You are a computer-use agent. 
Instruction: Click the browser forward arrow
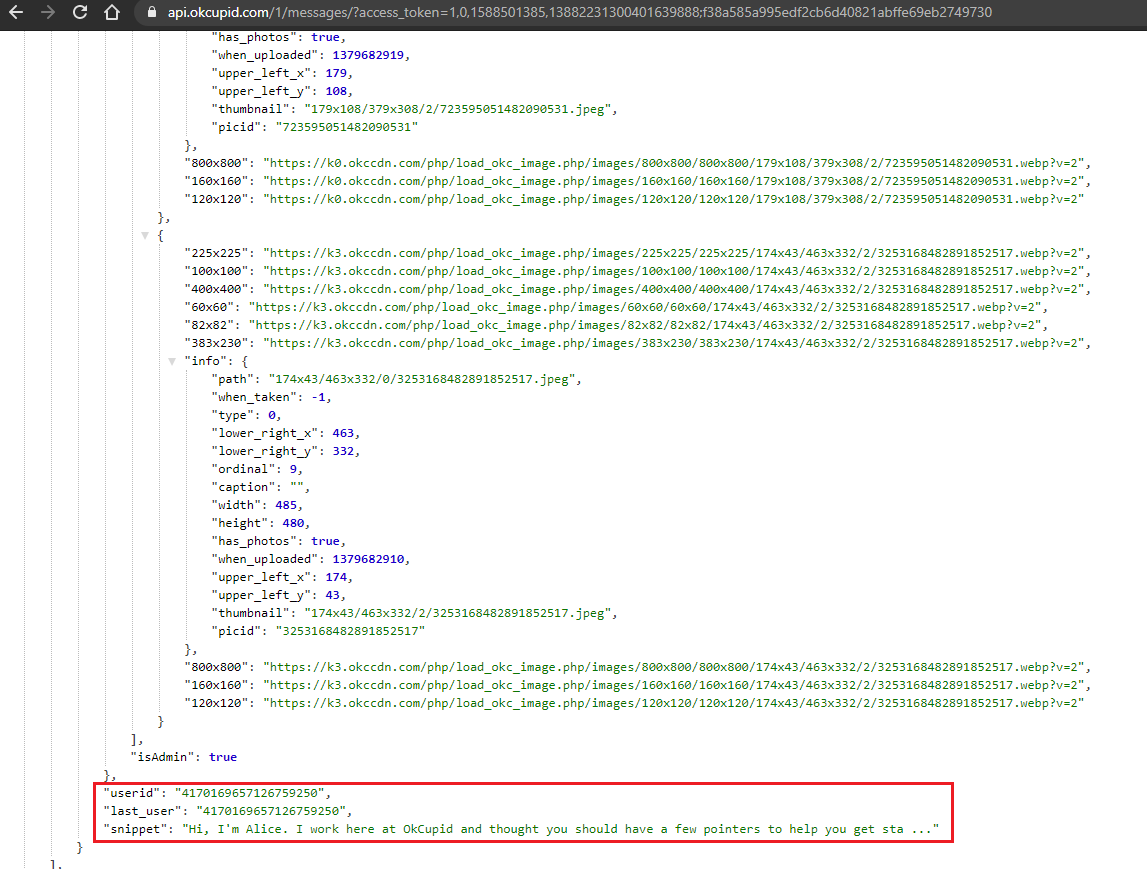click(48, 12)
